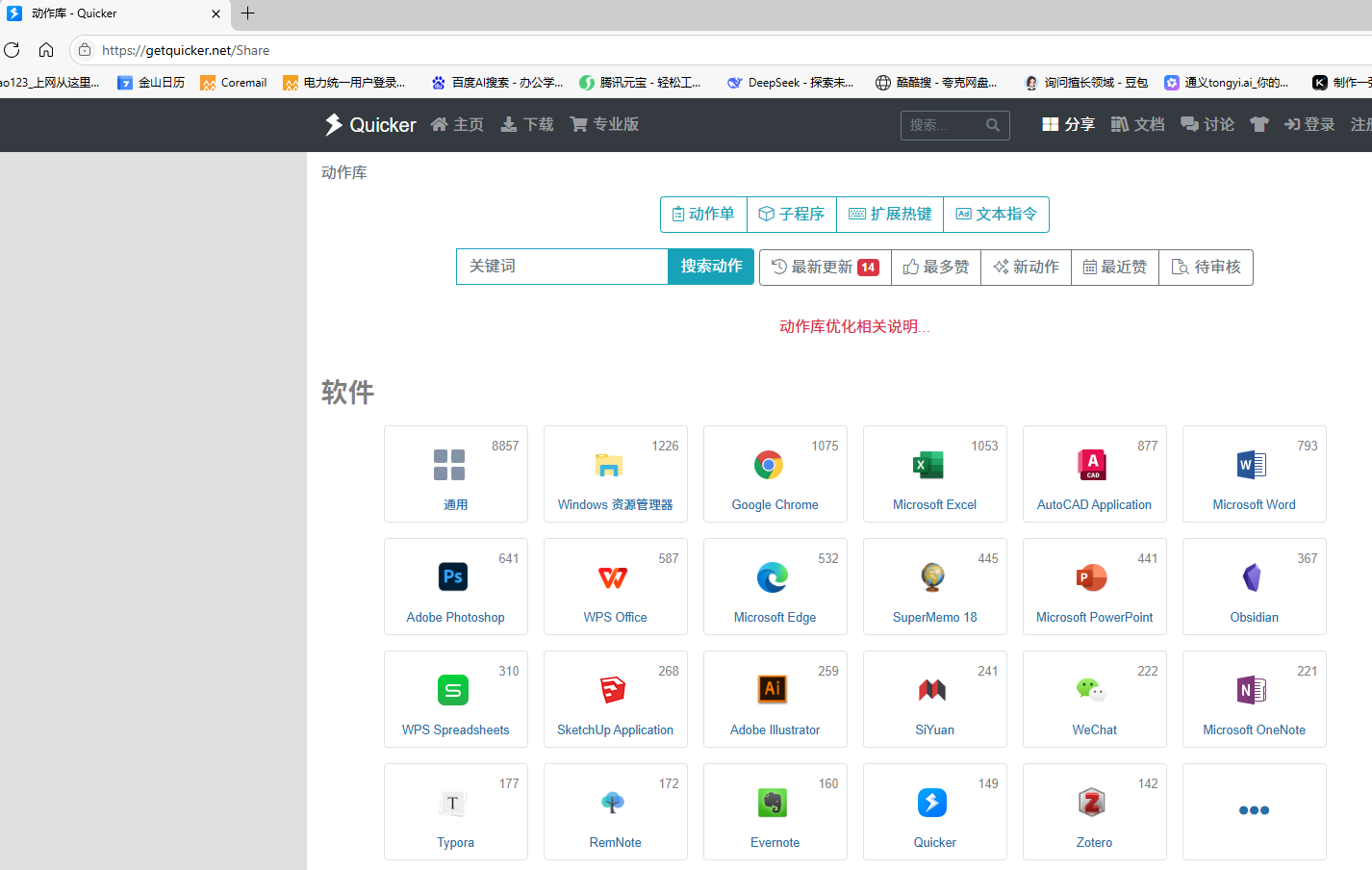The height and width of the screenshot is (870, 1372).
Task: Sort by 最多赞 most liked
Action: (936, 267)
